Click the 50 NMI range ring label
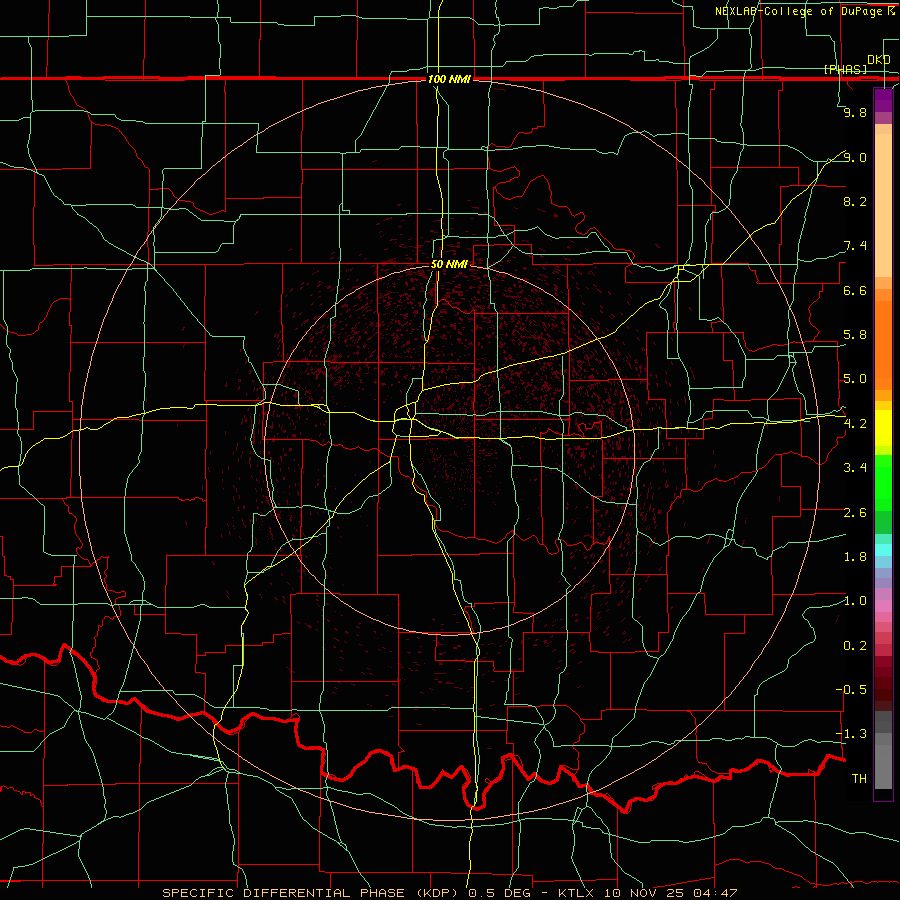The height and width of the screenshot is (900, 900). click(449, 264)
